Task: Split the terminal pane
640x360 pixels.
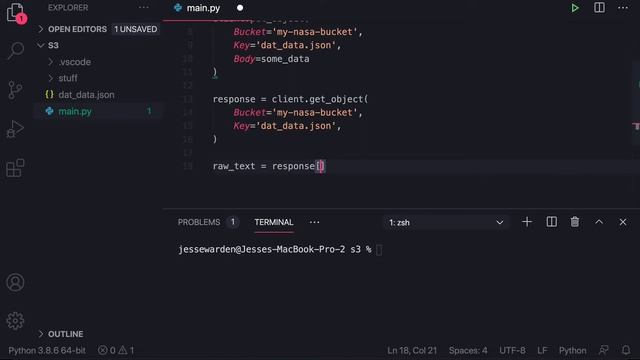Action: pos(551,222)
